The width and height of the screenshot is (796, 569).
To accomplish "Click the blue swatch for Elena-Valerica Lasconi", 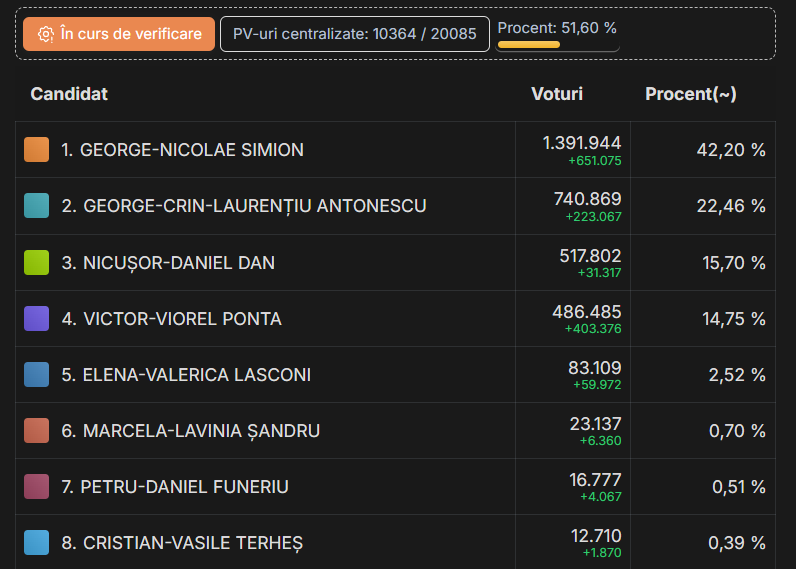I will [36, 375].
